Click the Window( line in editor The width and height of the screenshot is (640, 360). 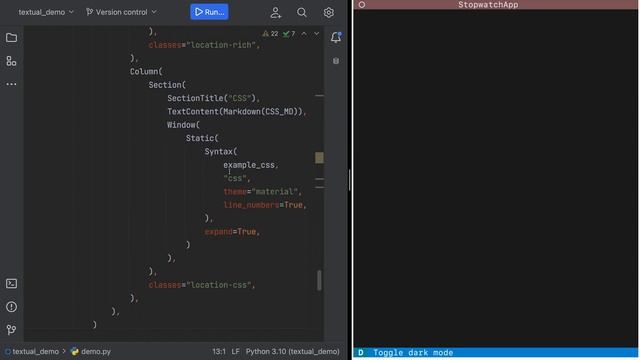(183, 125)
